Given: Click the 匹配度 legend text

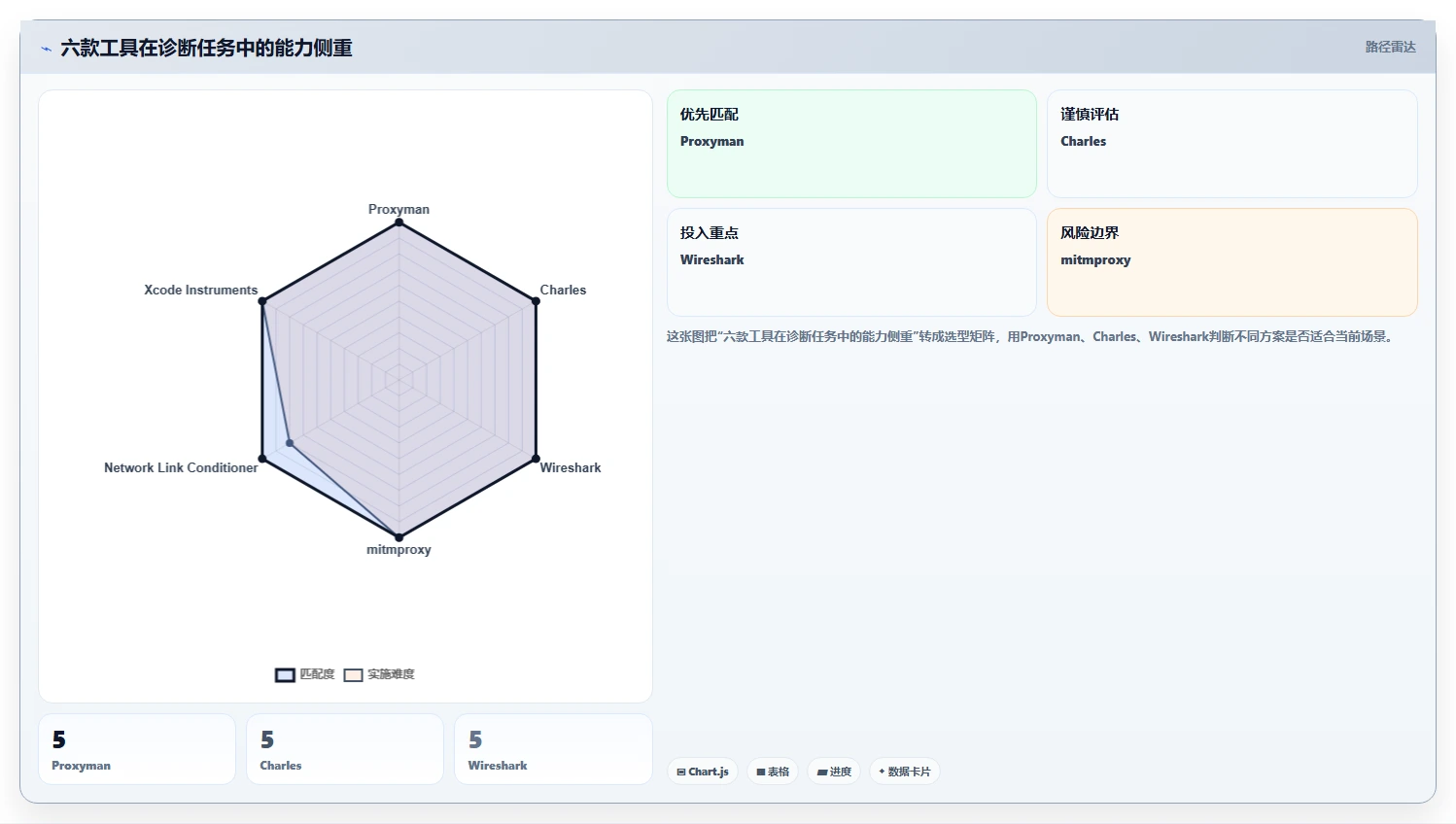Looking at the screenshot, I should point(317,674).
